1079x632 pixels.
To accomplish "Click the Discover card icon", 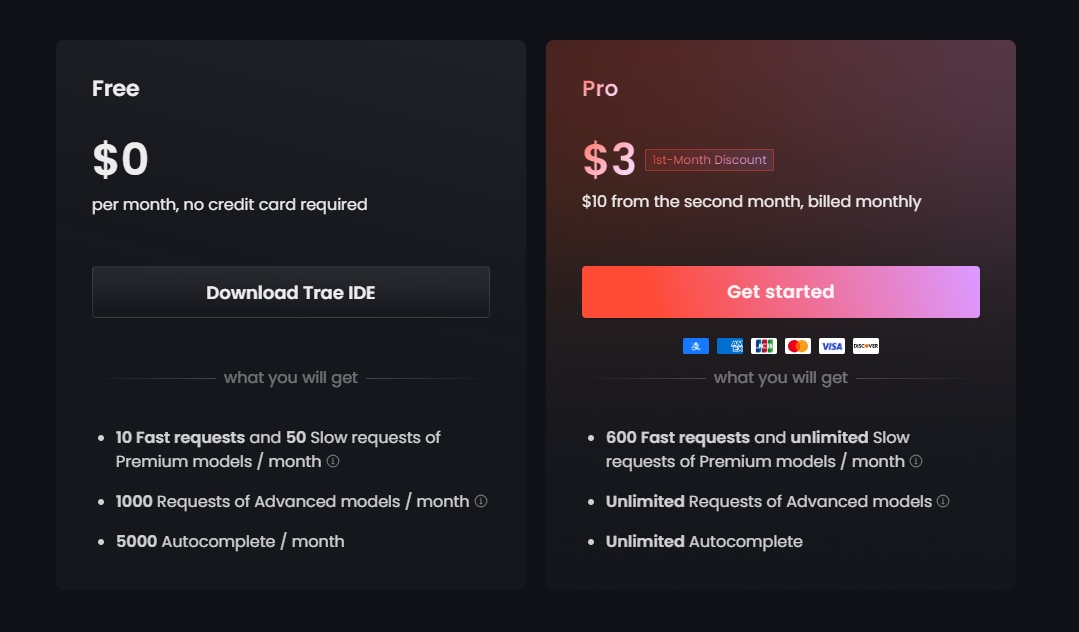I will 866,346.
